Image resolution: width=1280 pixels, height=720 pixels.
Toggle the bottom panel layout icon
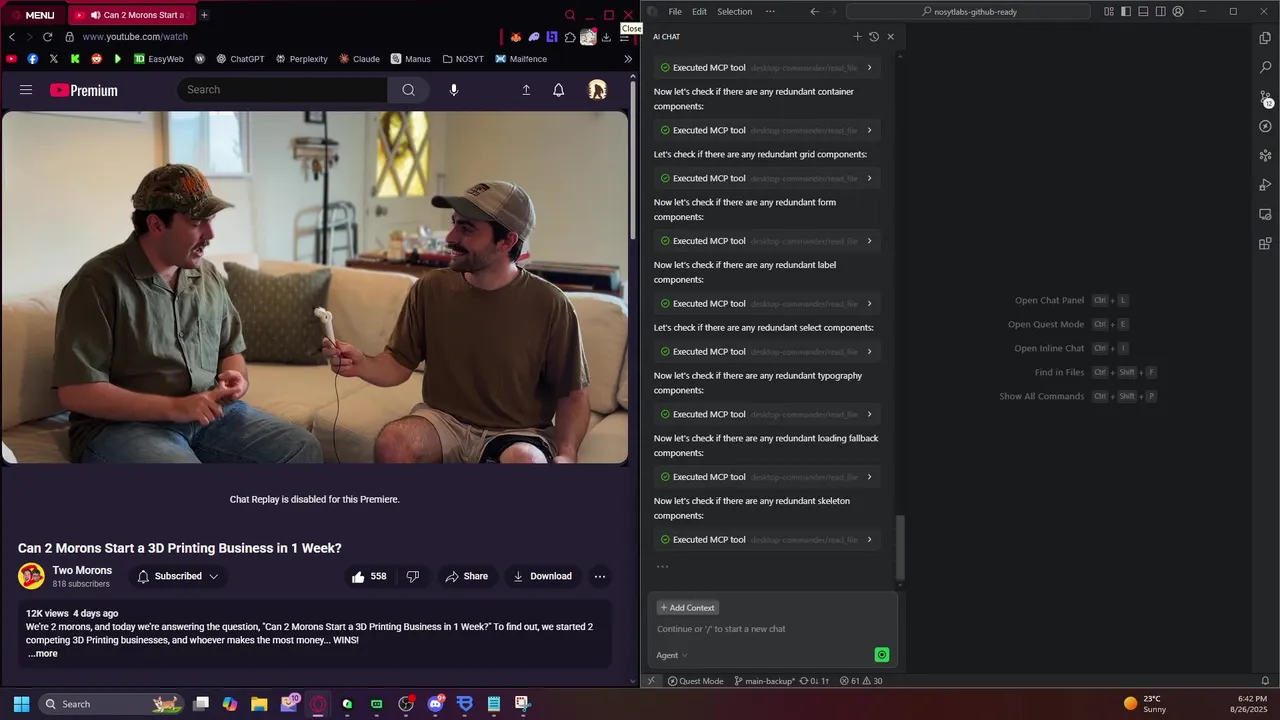pos(1143,12)
